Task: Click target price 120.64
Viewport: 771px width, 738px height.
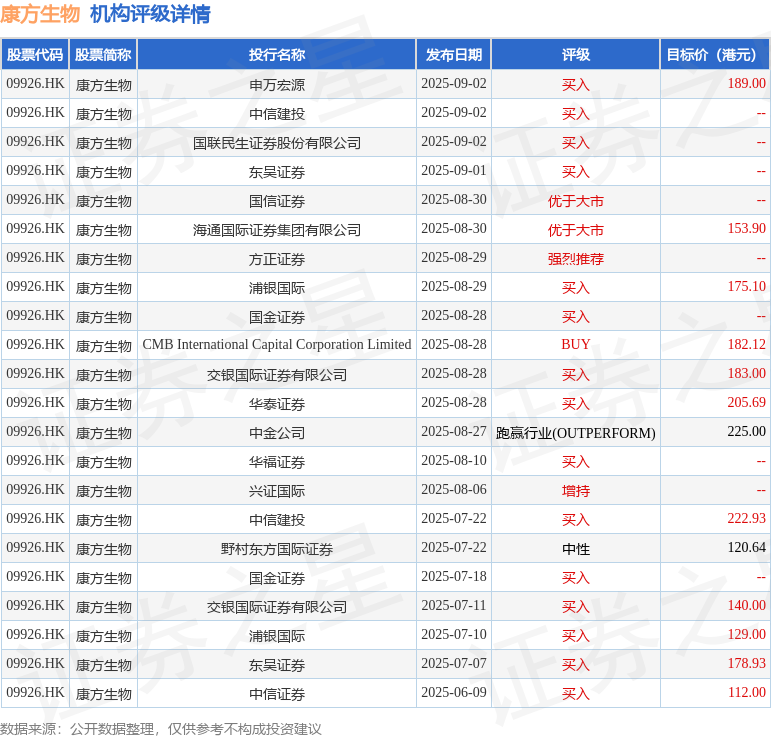Action: click(x=746, y=548)
